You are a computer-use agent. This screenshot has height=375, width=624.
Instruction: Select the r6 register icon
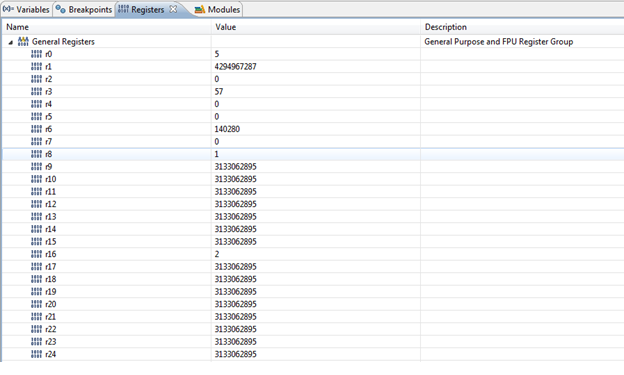point(36,129)
